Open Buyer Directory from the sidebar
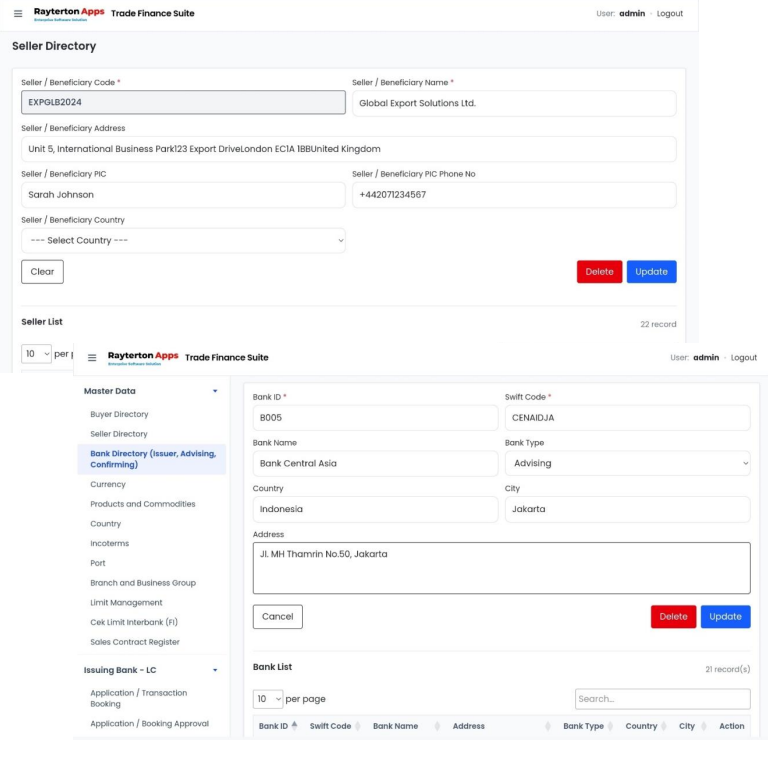 [119, 414]
